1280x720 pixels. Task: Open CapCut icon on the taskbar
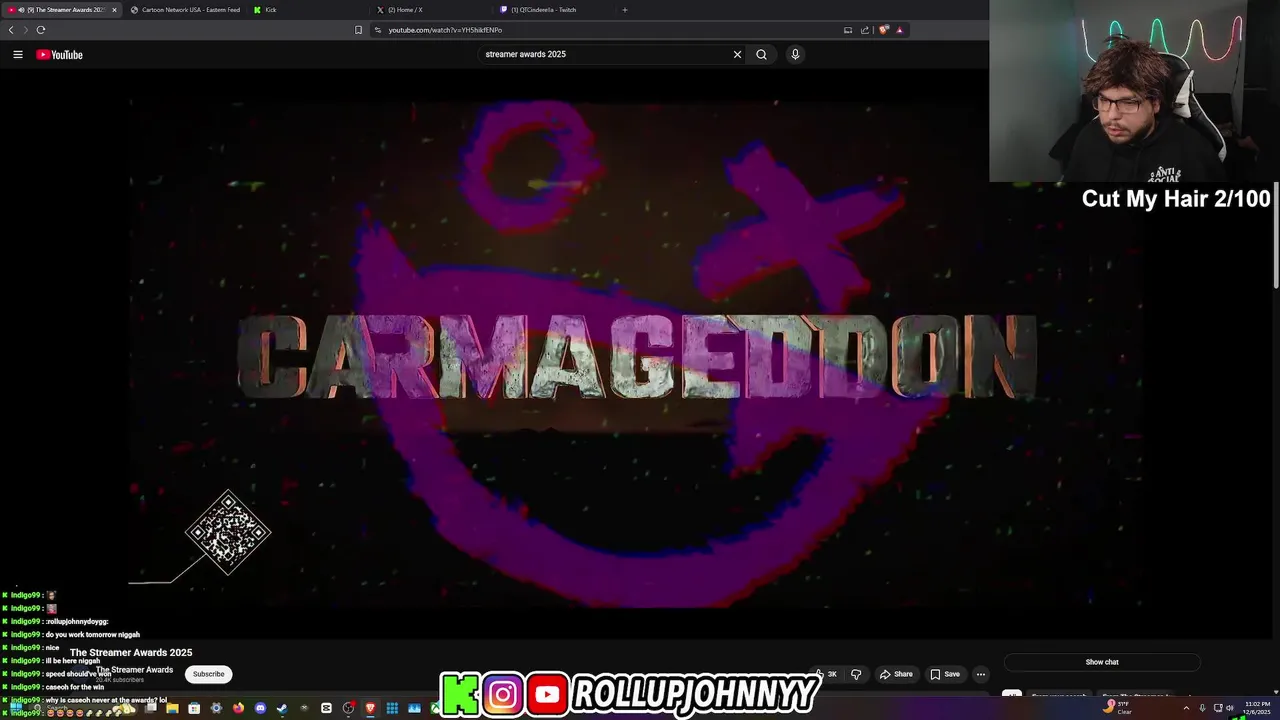coord(326,708)
